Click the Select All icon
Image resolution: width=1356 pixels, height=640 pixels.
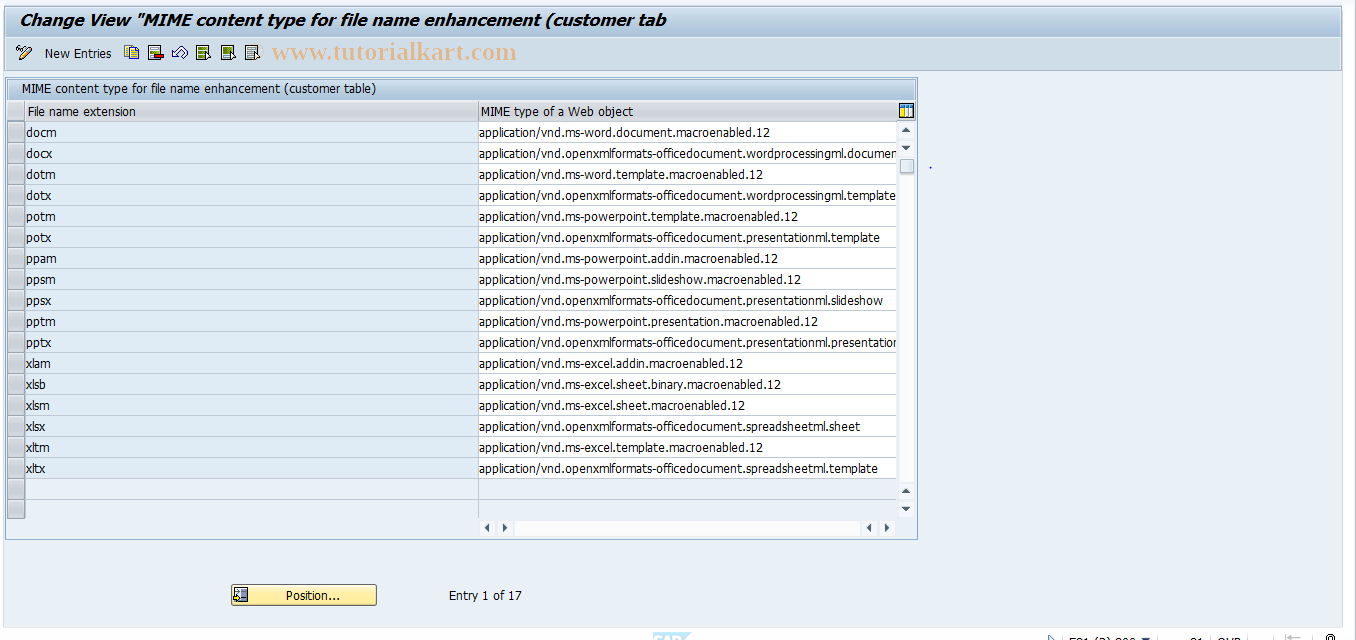(x=204, y=53)
